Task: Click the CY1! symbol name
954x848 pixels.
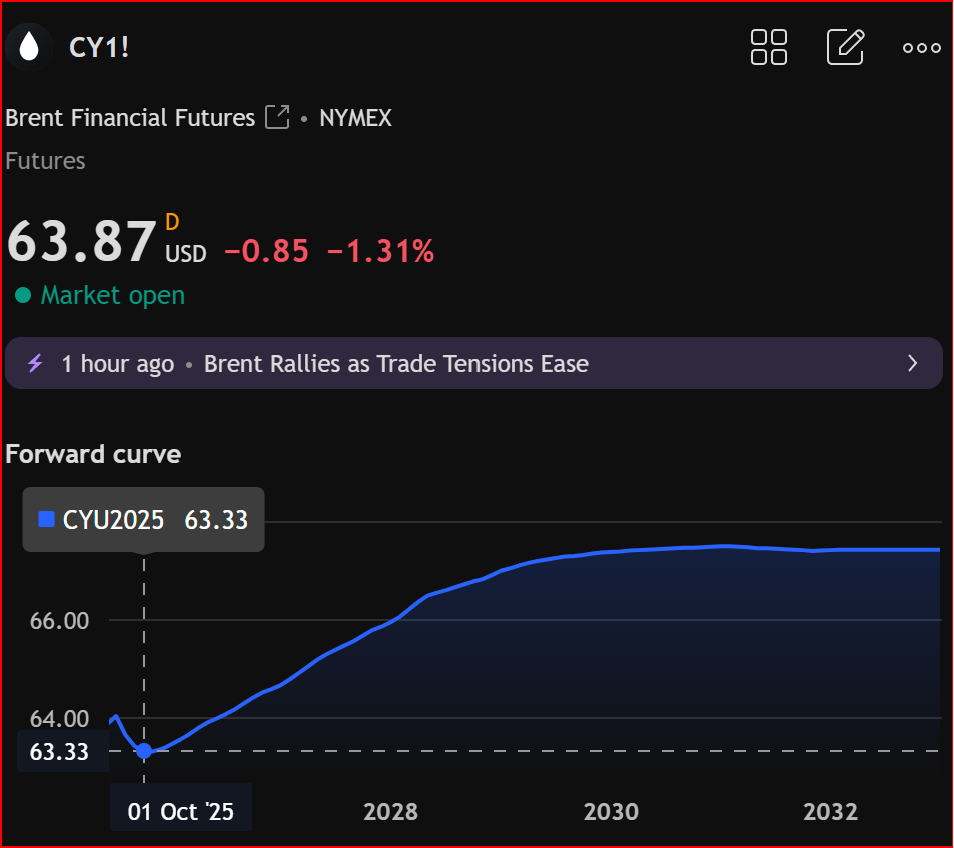Action: 99,47
